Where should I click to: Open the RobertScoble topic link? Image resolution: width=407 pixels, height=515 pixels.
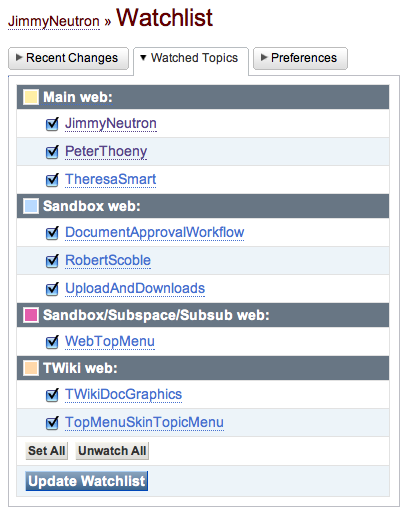click(x=108, y=261)
